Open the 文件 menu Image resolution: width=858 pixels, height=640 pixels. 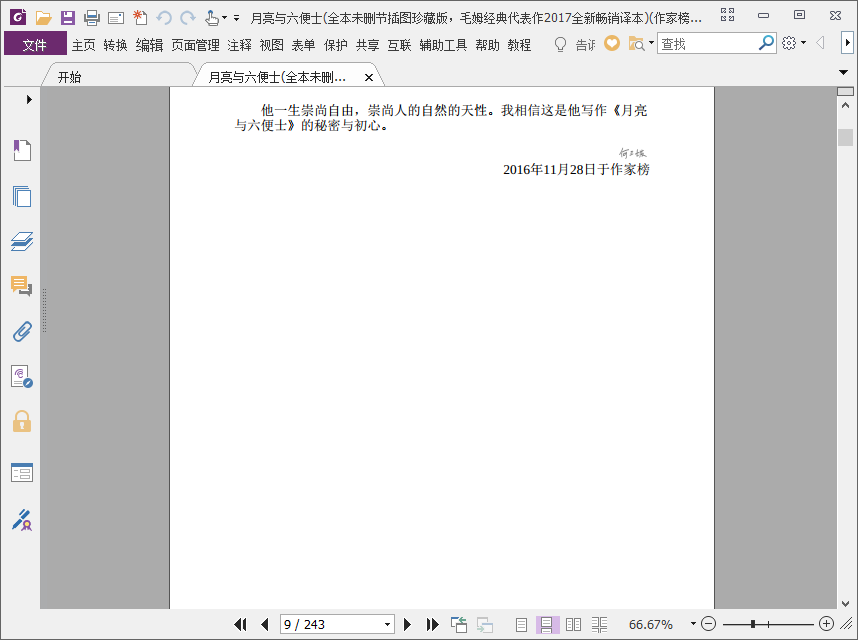tap(35, 44)
